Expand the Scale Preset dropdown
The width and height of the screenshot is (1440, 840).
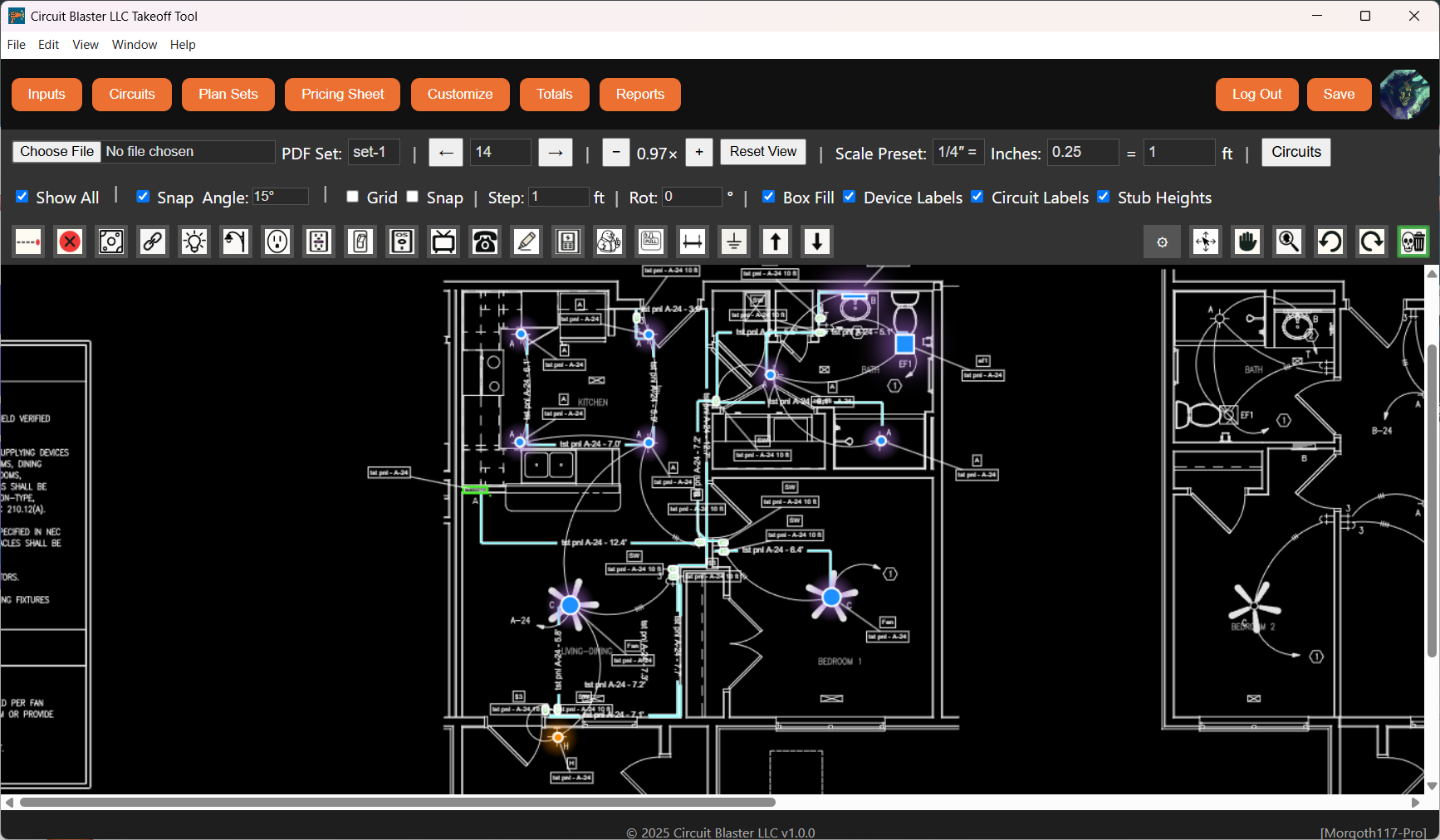click(958, 152)
